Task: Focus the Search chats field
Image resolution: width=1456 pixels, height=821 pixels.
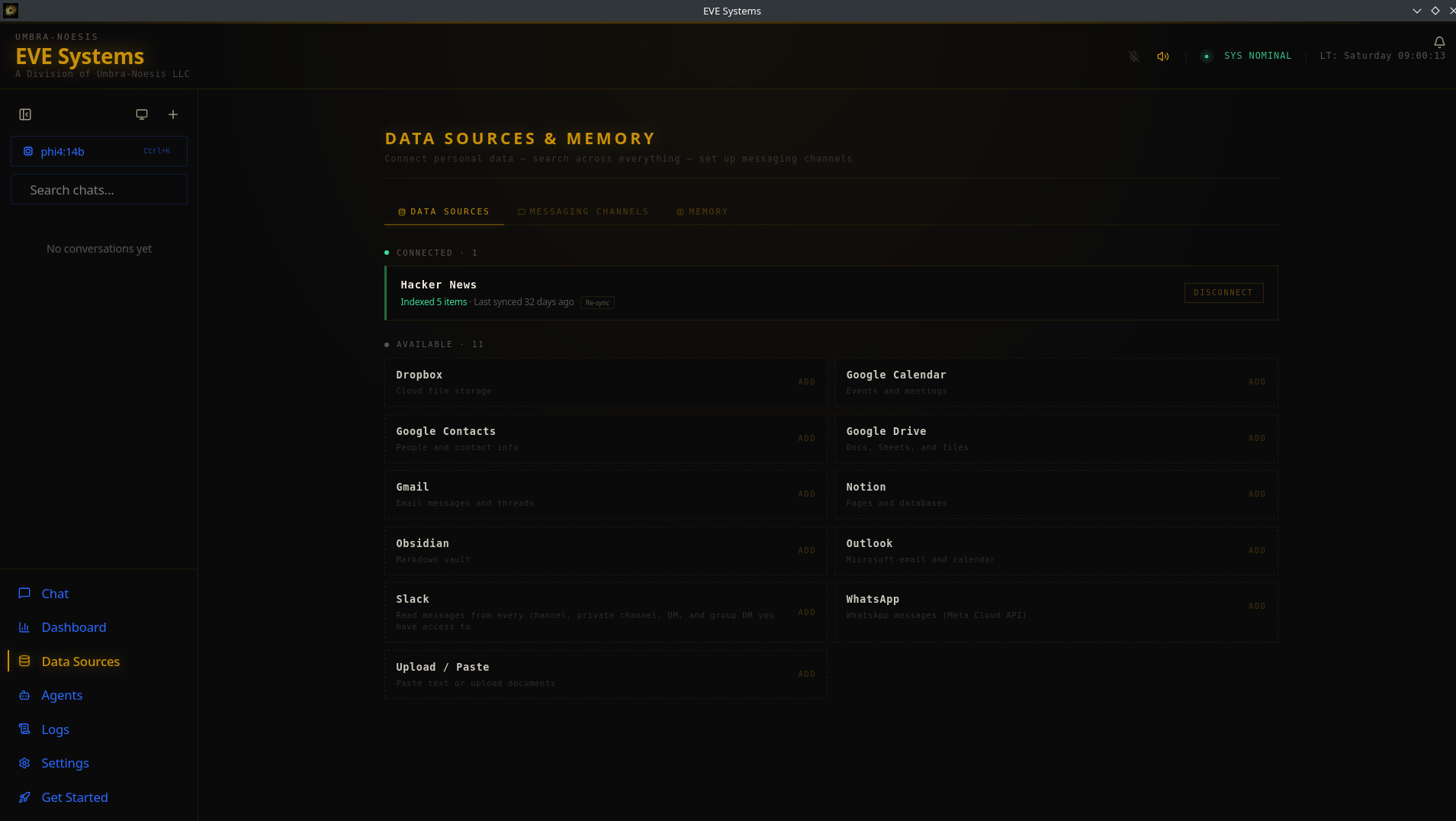Action: click(x=99, y=189)
